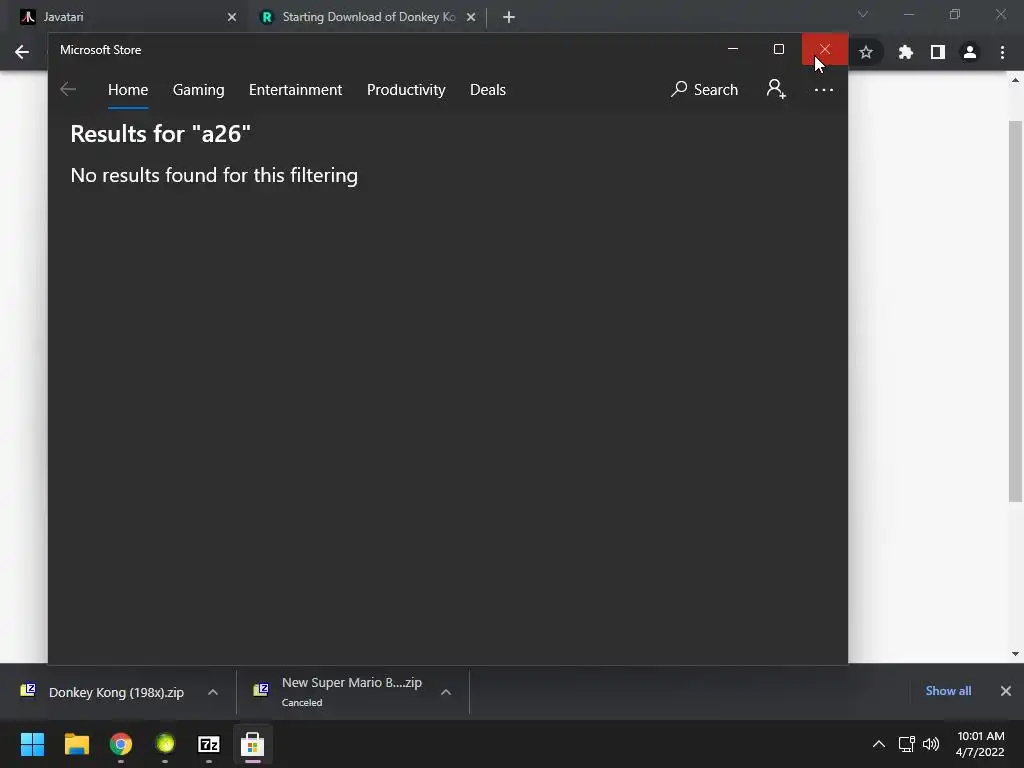Click Chrome's back navigation arrow
1024x768 pixels.
(22, 52)
